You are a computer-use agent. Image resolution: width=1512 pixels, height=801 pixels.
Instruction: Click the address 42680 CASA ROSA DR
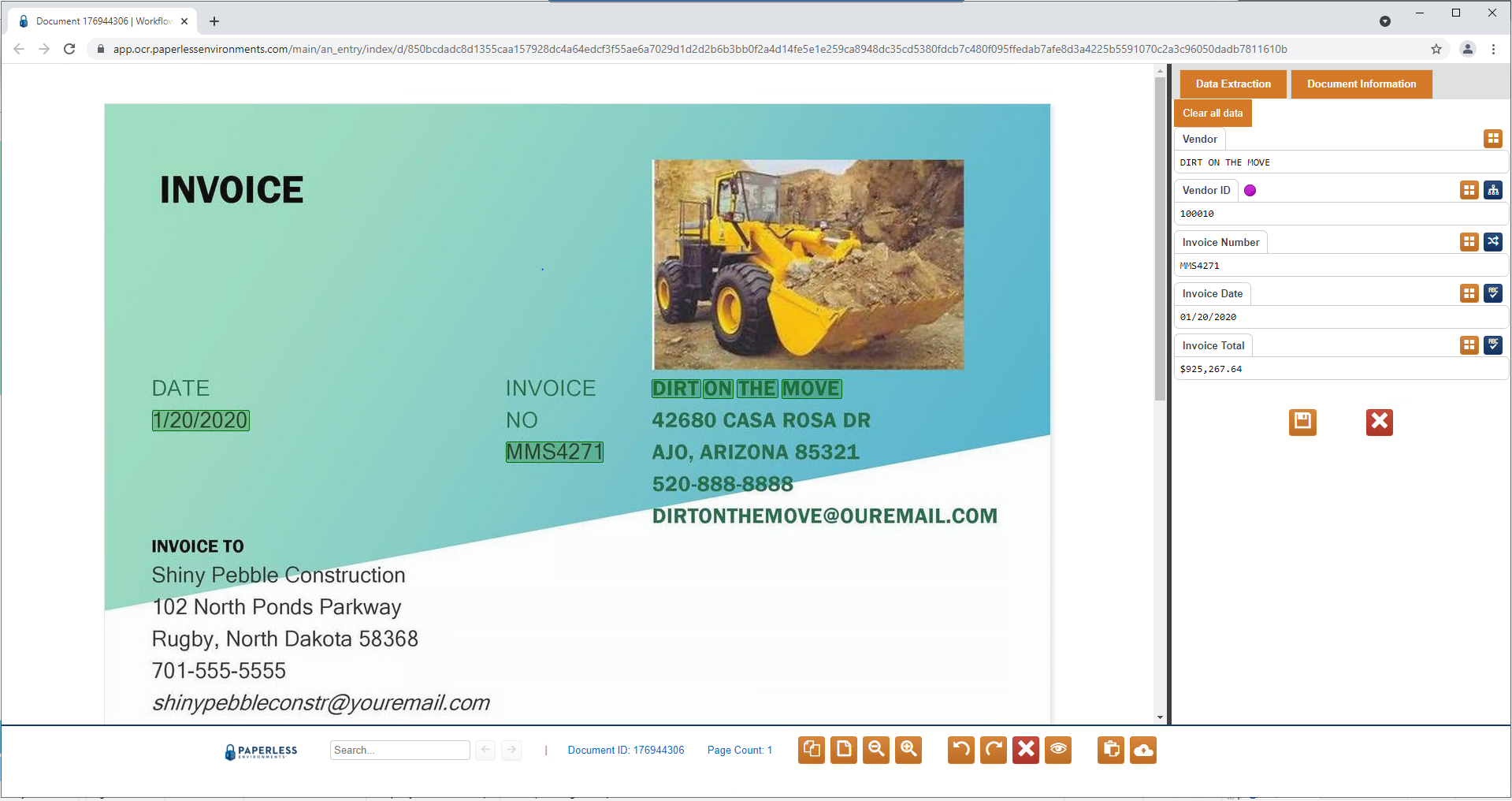point(761,420)
